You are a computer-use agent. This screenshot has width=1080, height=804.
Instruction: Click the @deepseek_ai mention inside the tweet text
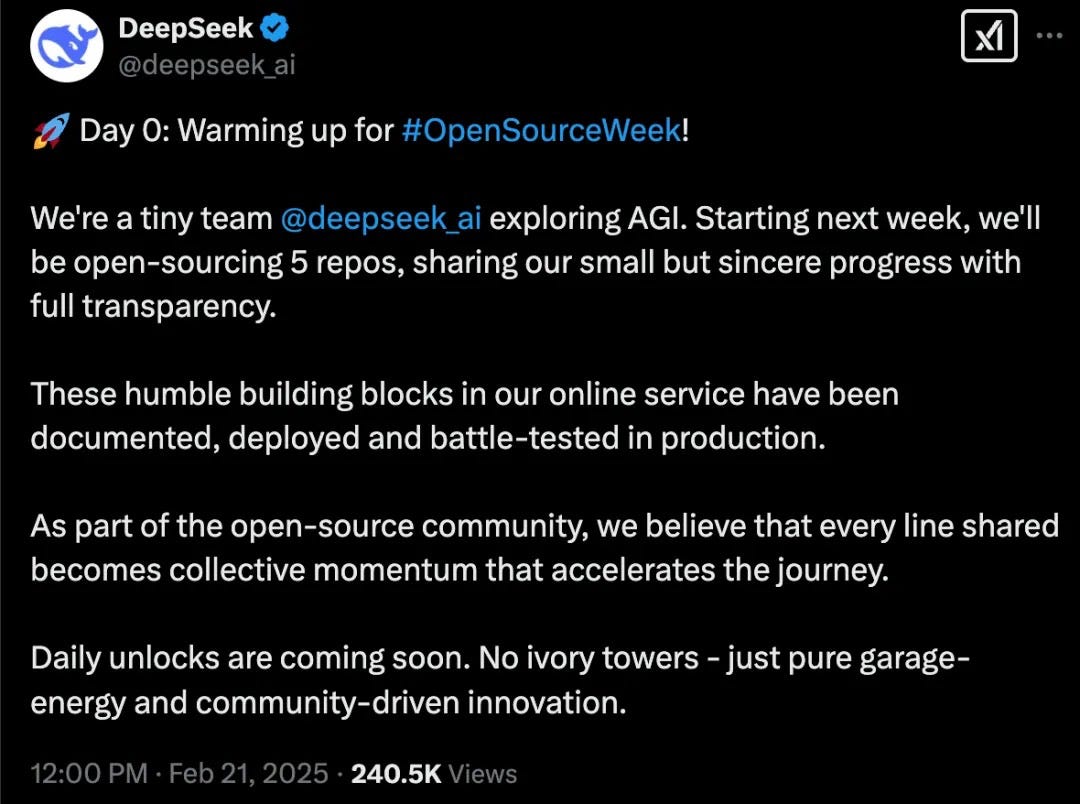(x=381, y=217)
